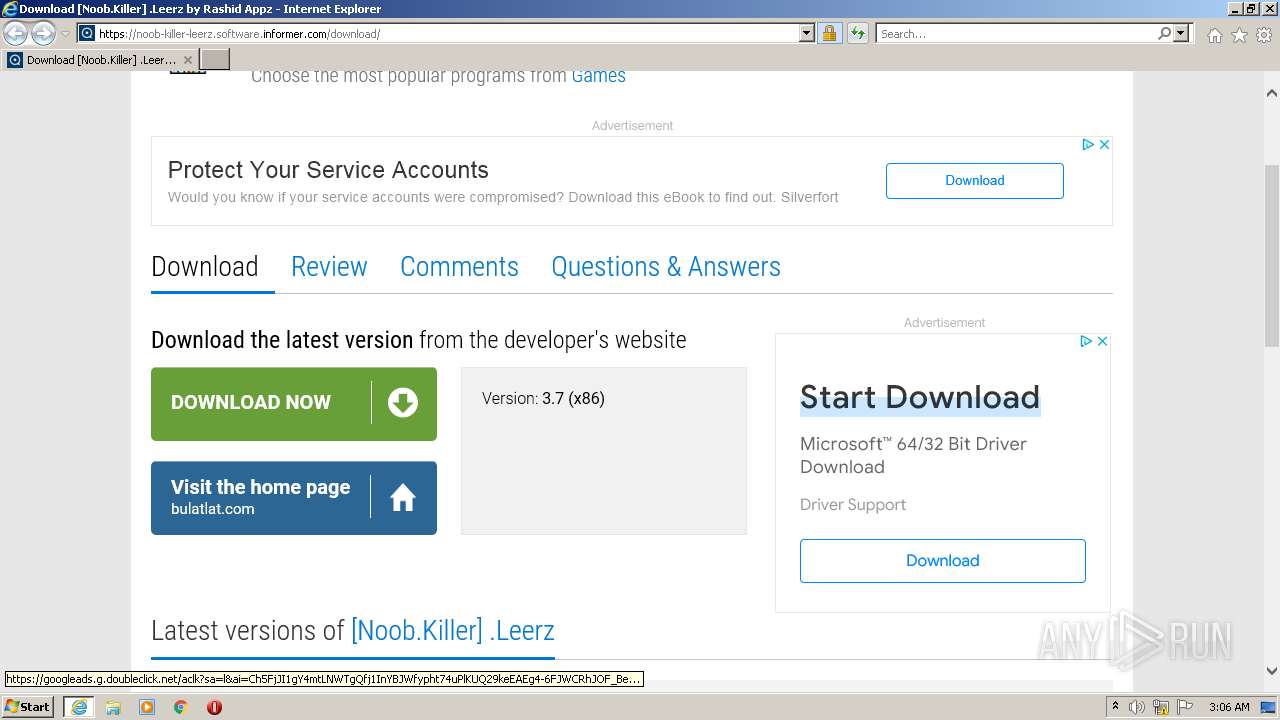Click the 3:06 AM system clock
Screen dimensions: 1280x720
pos(1229,707)
